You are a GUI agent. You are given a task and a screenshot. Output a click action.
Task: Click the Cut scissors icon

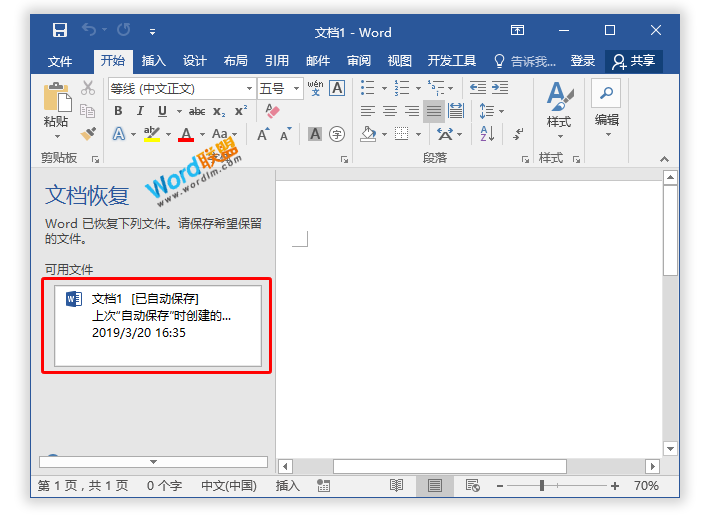pos(88,88)
